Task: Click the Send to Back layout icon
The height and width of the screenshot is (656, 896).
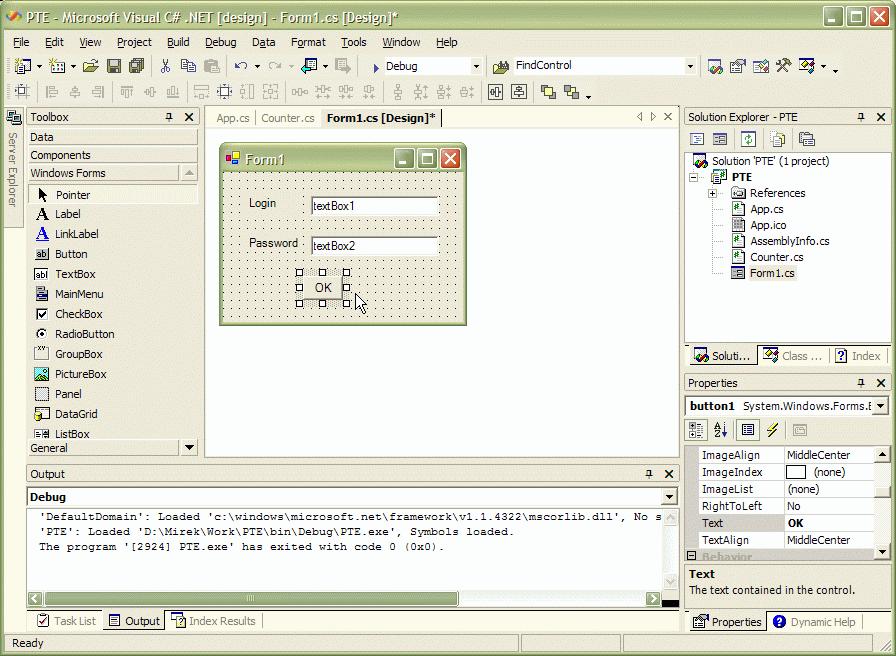Action: (571, 91)
